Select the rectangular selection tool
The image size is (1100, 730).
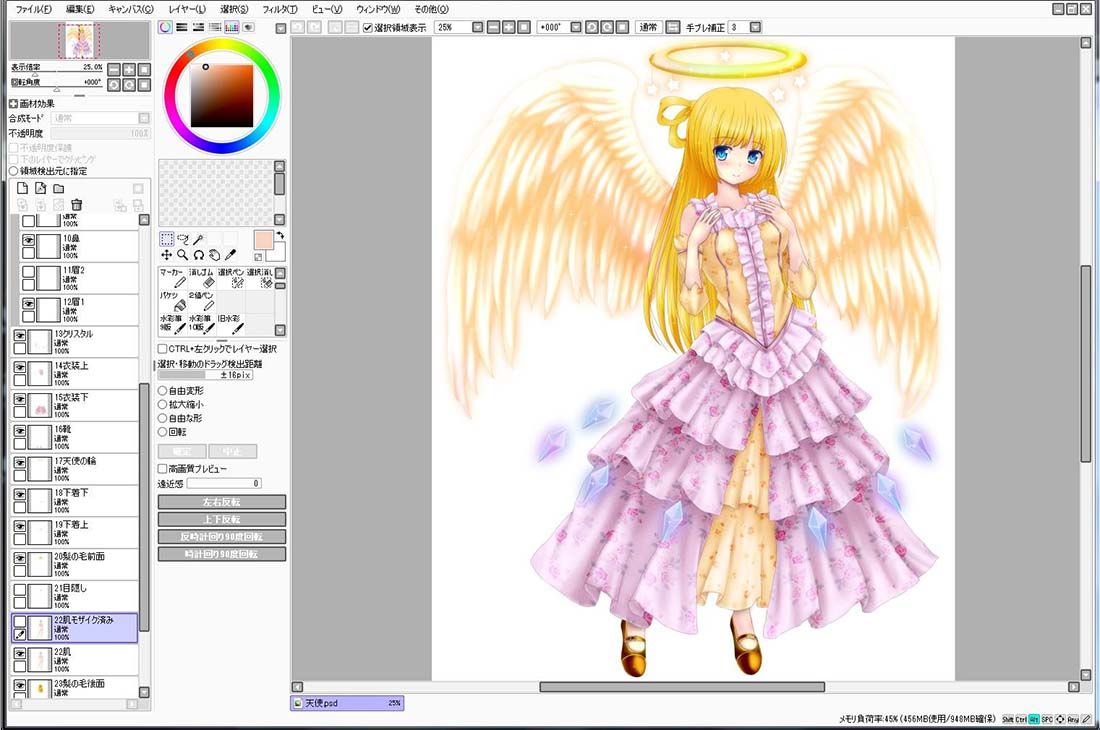[166, 240]
